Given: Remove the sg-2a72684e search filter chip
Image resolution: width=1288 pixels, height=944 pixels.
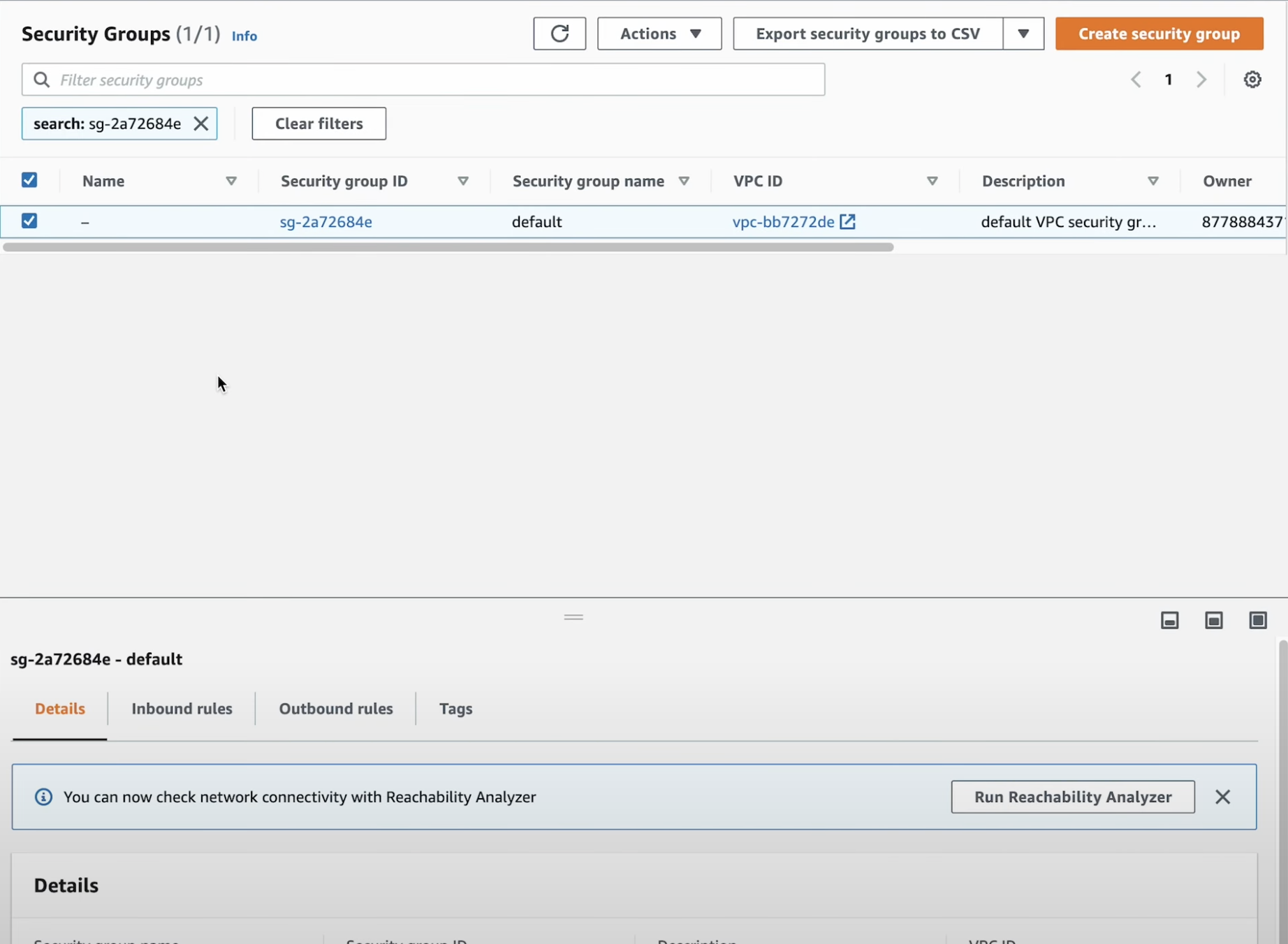Looking at the screenshot, I should pyautogui.click(x=200, y=124).
